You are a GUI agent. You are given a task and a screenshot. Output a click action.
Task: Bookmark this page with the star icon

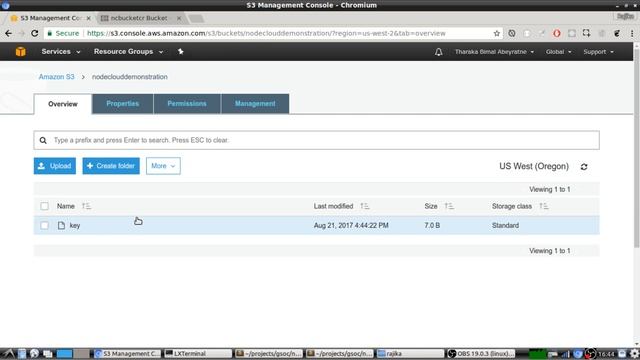pyautogui.click(x=496, y=33)
